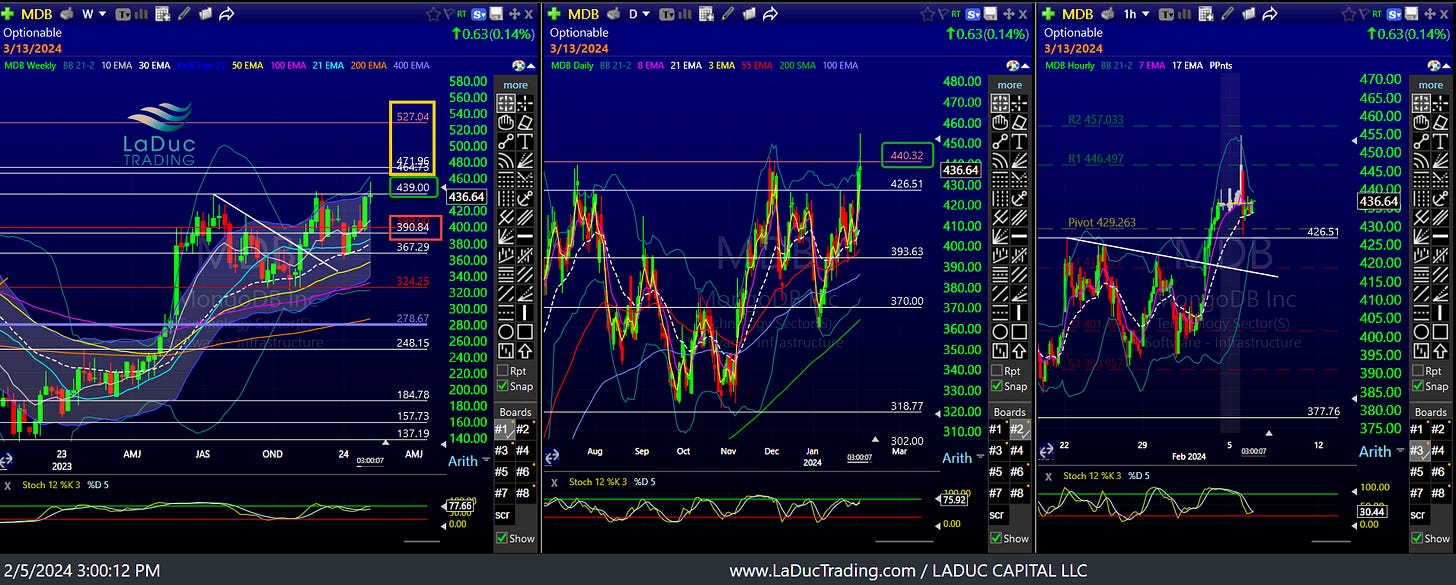Click MDB symbol on weekly chart header

[x=36, y=14]
